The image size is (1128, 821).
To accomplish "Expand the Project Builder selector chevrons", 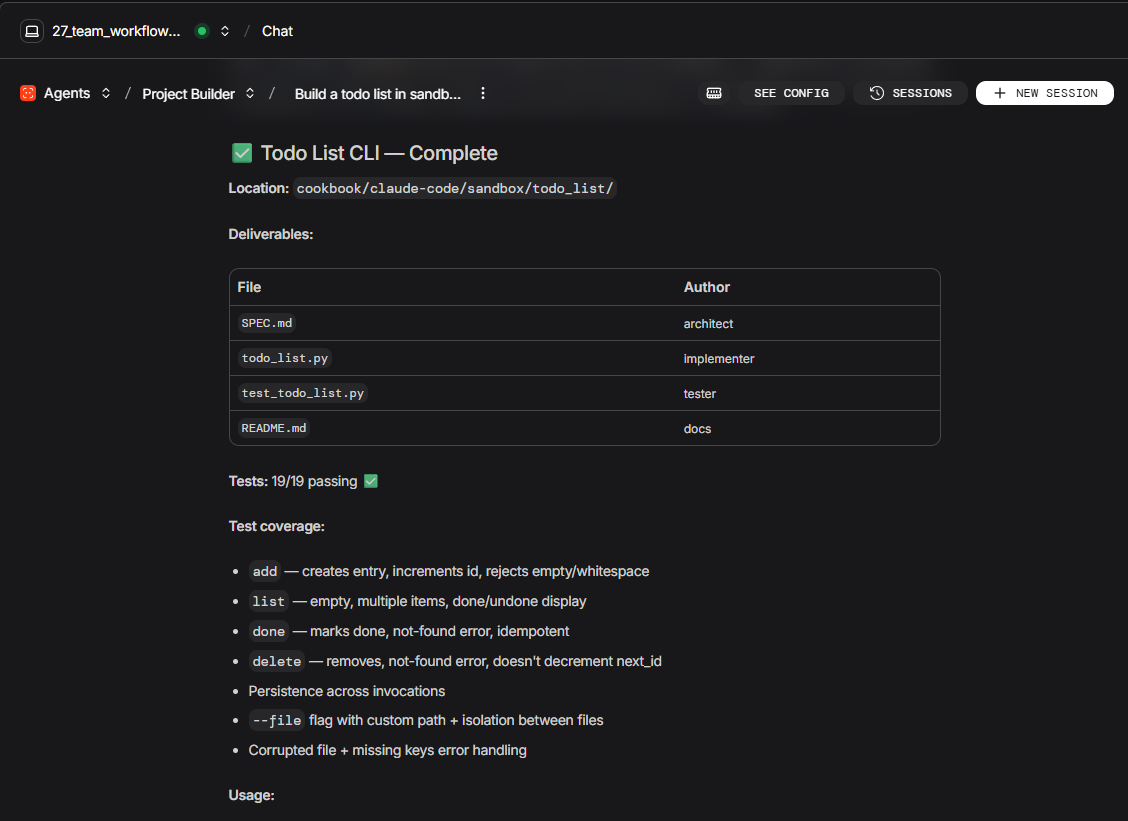I will 250,94.
